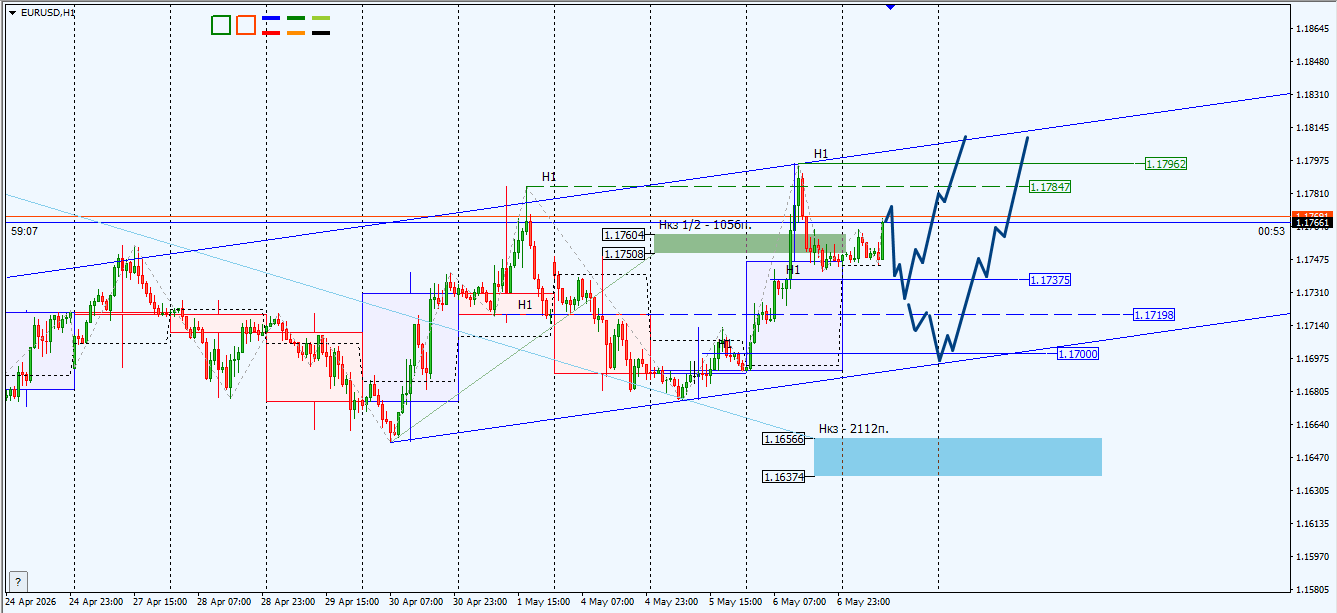Click the red line legend swatch

[271, 33]
